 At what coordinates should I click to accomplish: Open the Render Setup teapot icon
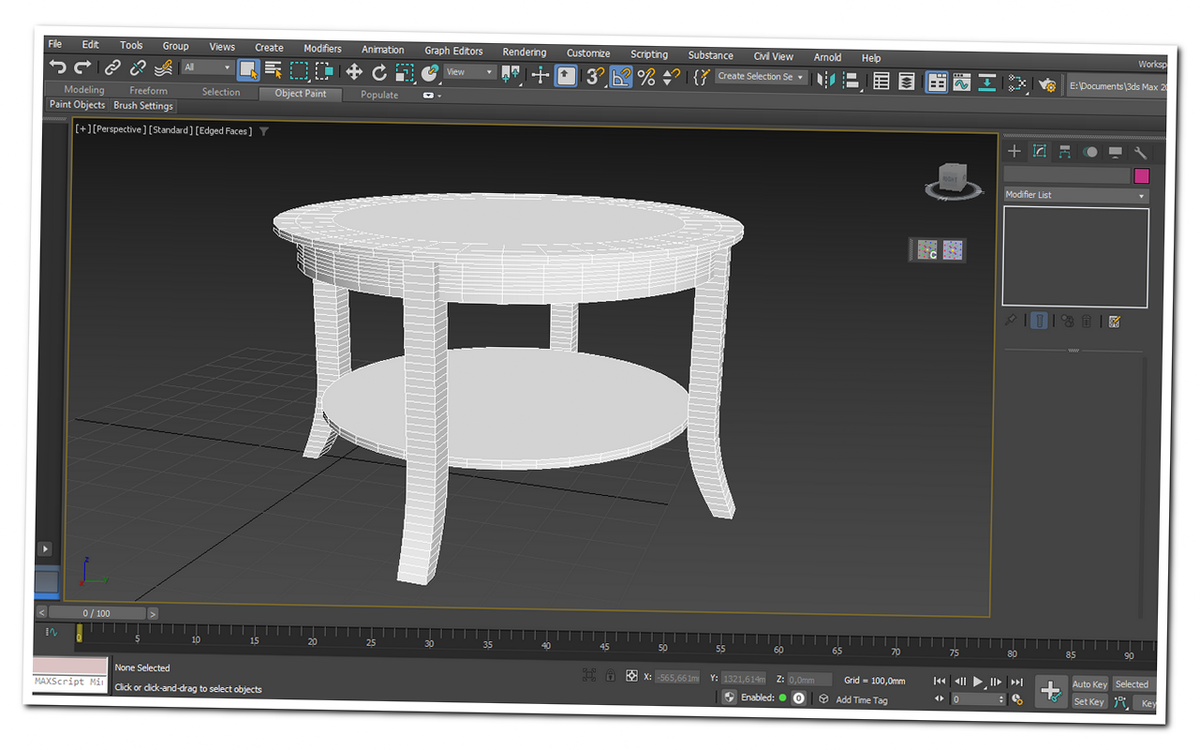(x=1047, y=84)
